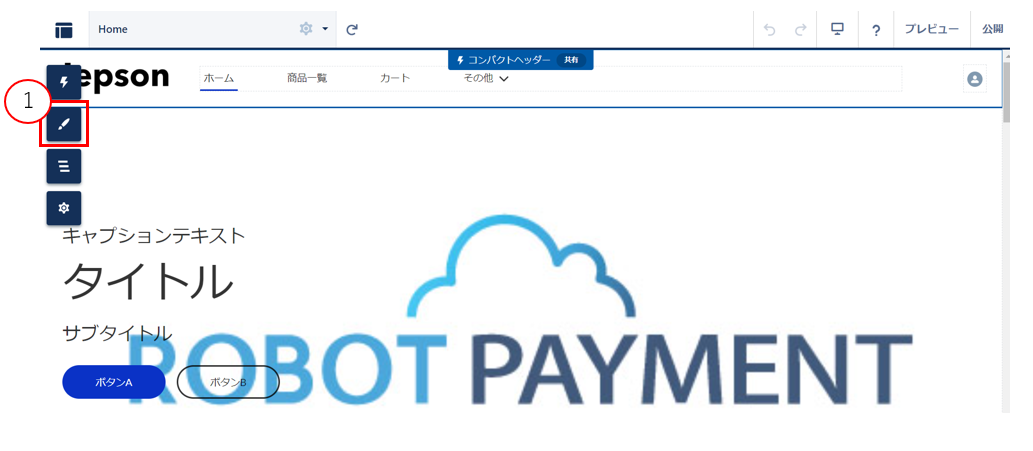Click the Undo arrow

coord(769,30)
